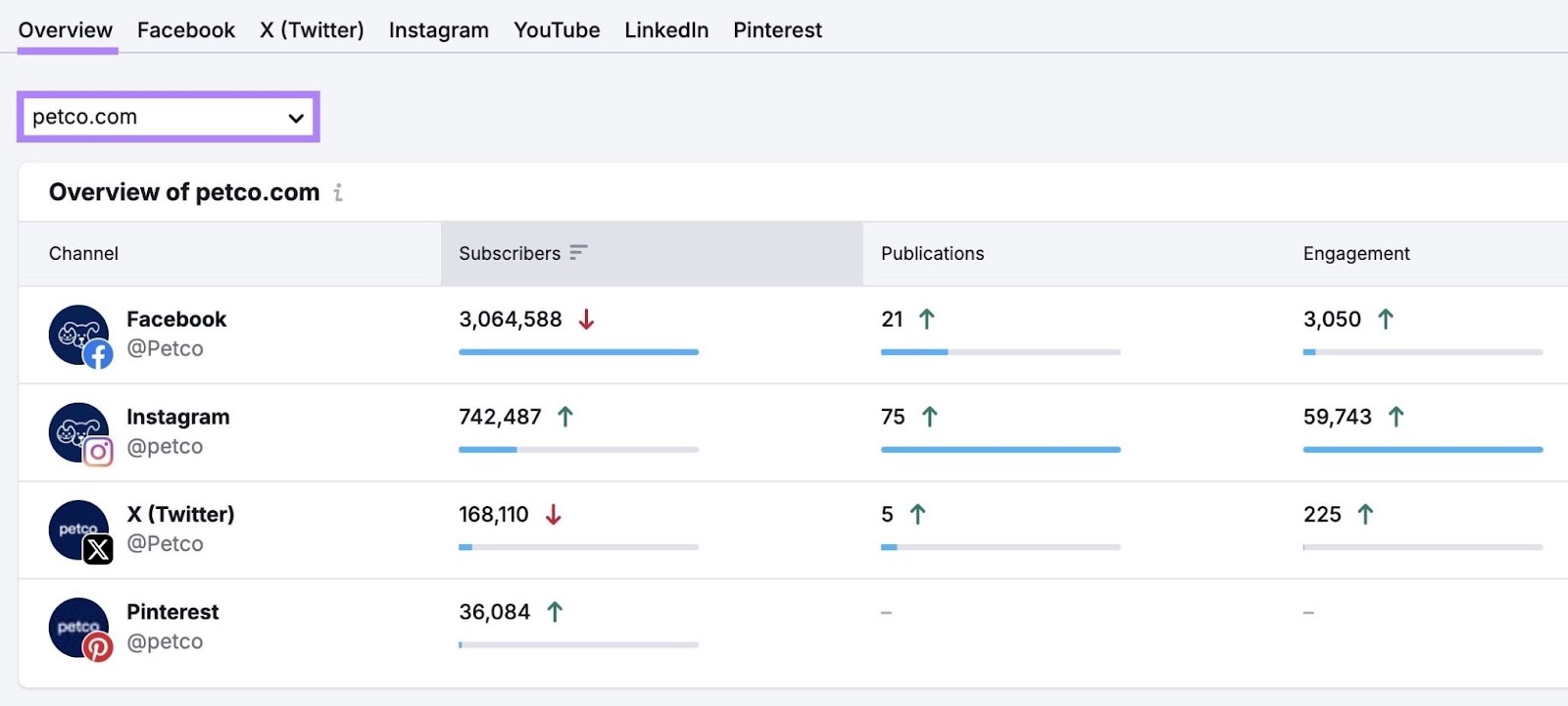
Task: Click the Petco Instagram profile avatar
Action: (79, 432)
